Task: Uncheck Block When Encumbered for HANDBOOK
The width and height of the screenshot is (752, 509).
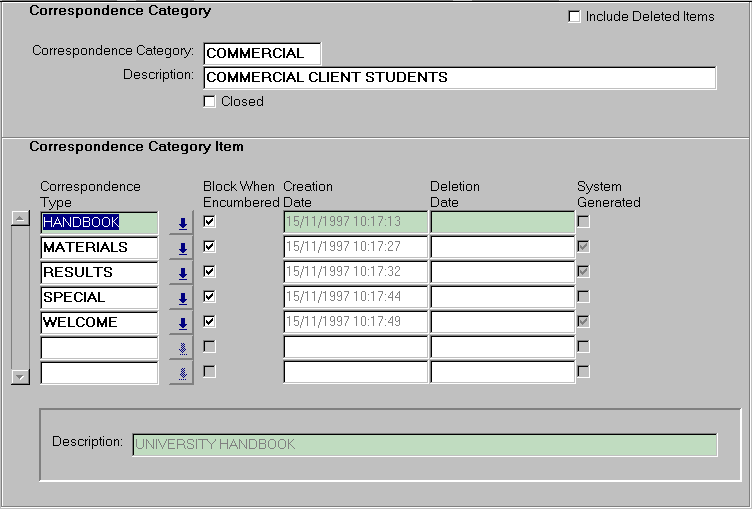Action: [209, 221]
